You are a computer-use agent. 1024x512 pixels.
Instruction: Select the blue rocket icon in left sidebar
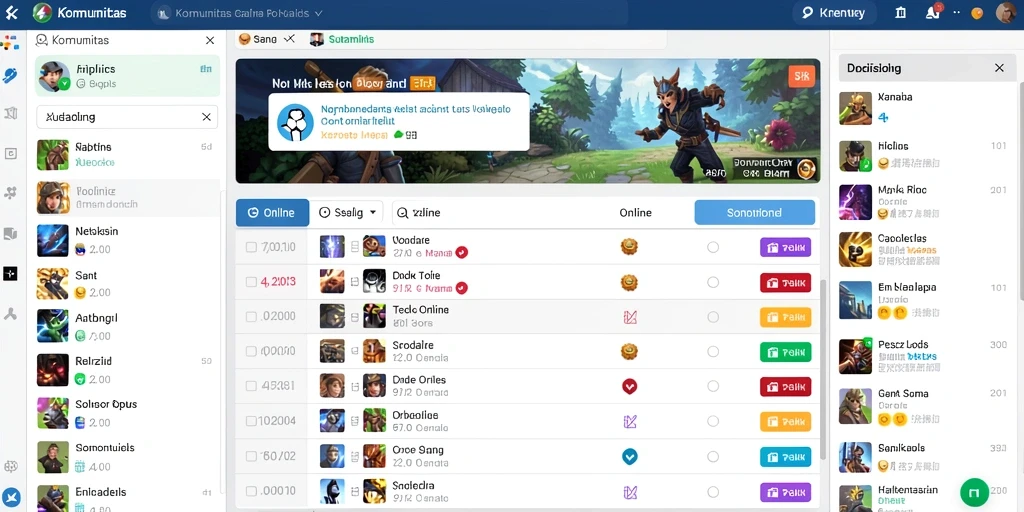[10, 76]
